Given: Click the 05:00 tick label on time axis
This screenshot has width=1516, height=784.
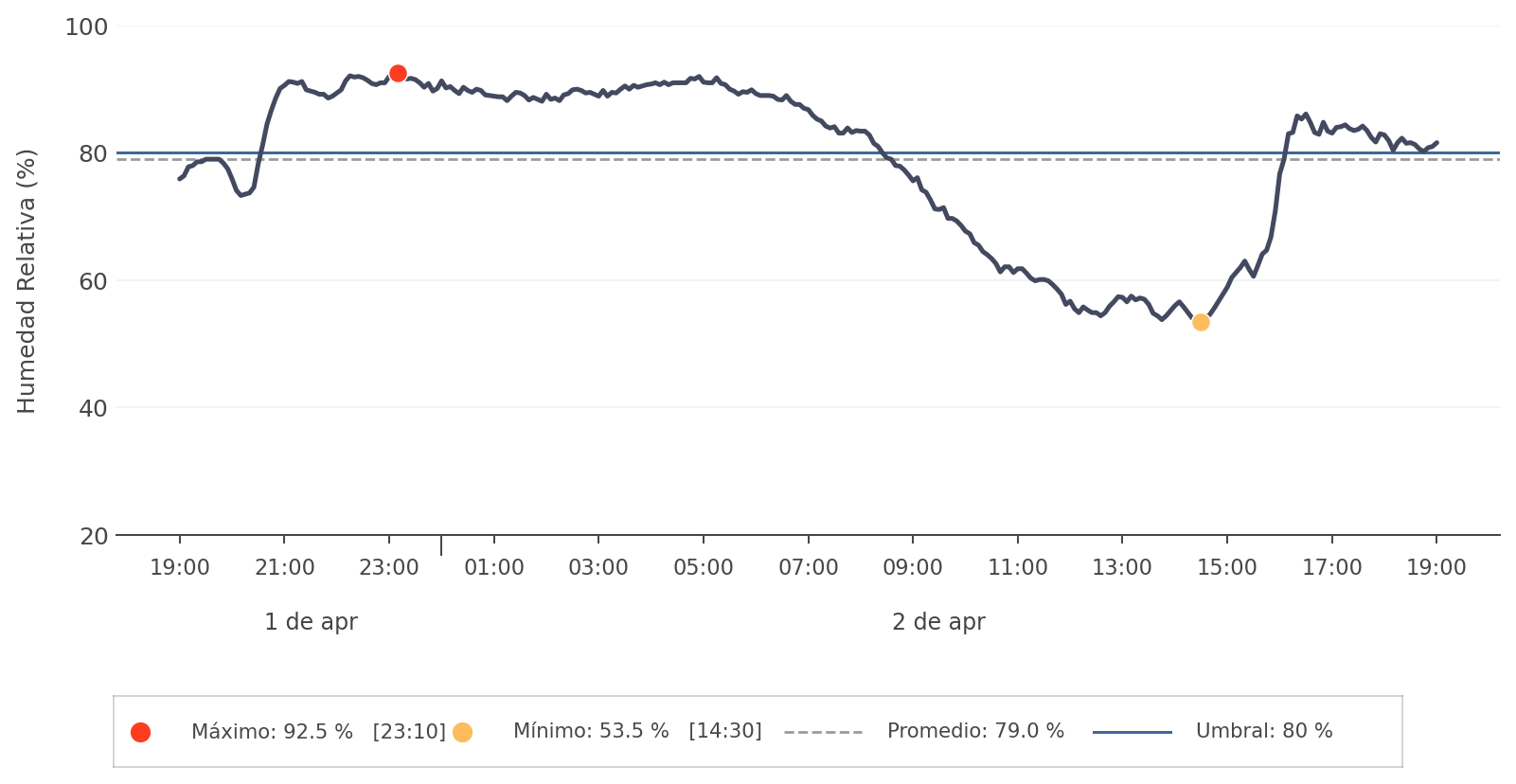Looking at the screenshot, I should pyautogui.click(x=704, y=568).
